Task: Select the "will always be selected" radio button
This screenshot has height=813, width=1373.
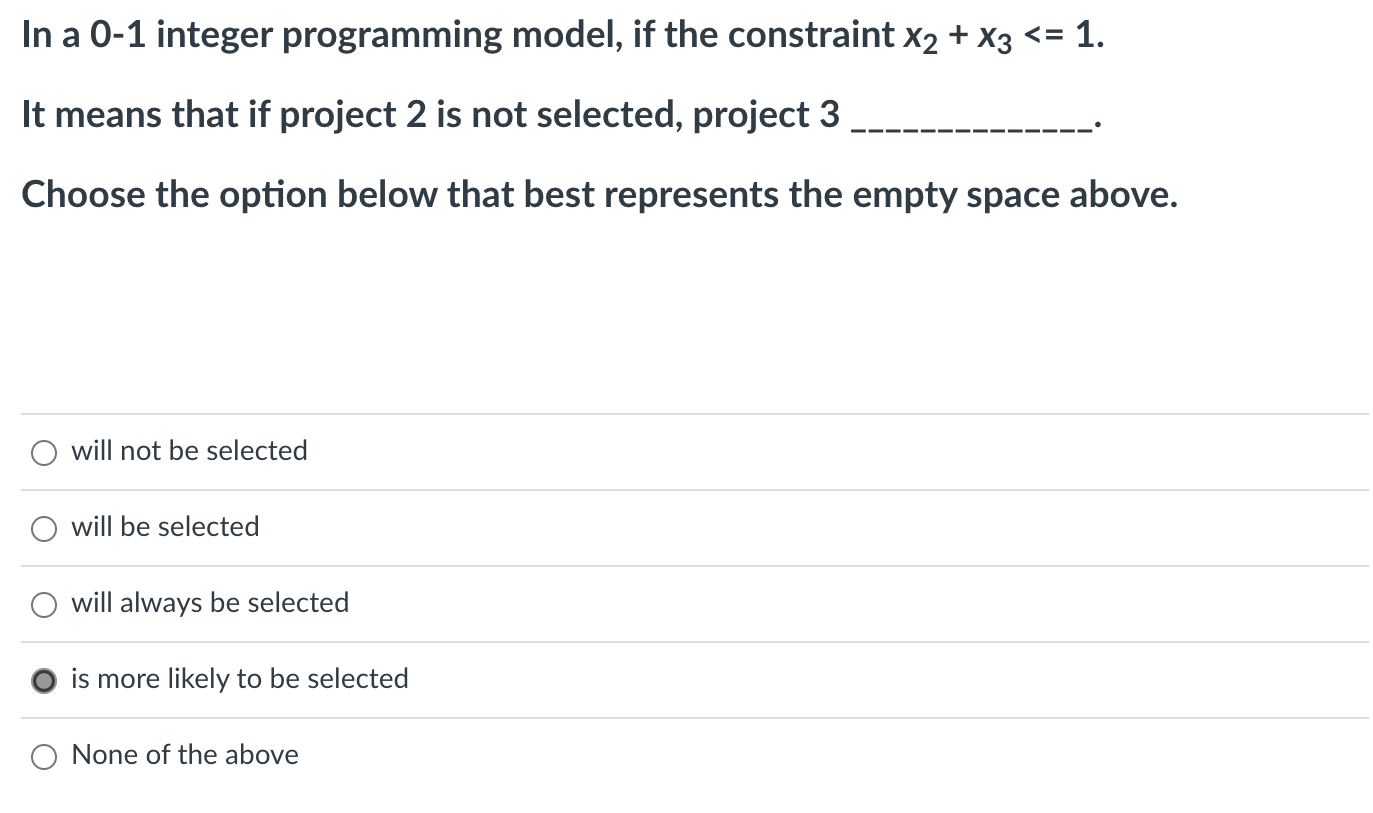Action: (x=44, y=604)
